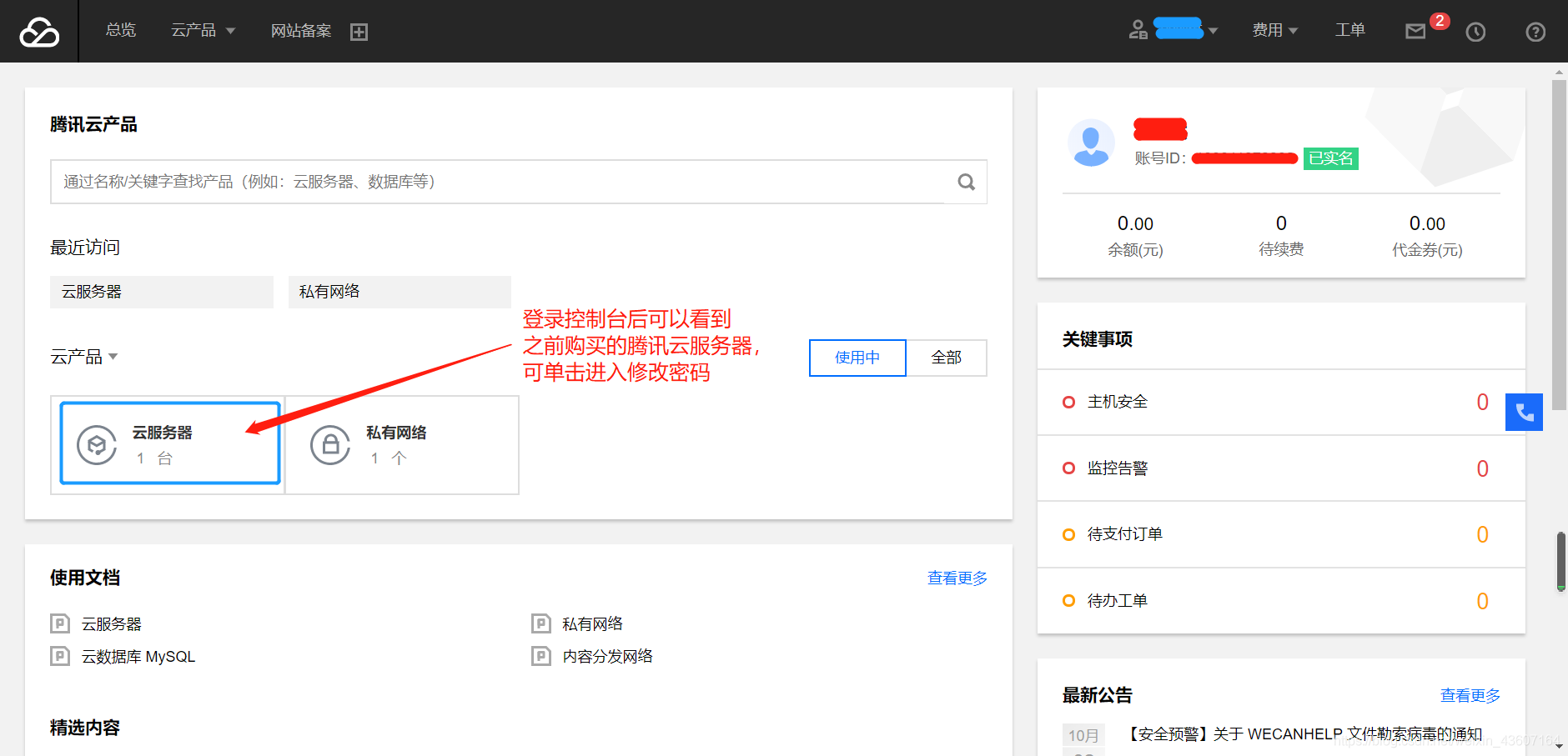Expand the 云产品 section dropdown arrow
The height and width of the screenshot is (756, 1568).
point(113,357)
